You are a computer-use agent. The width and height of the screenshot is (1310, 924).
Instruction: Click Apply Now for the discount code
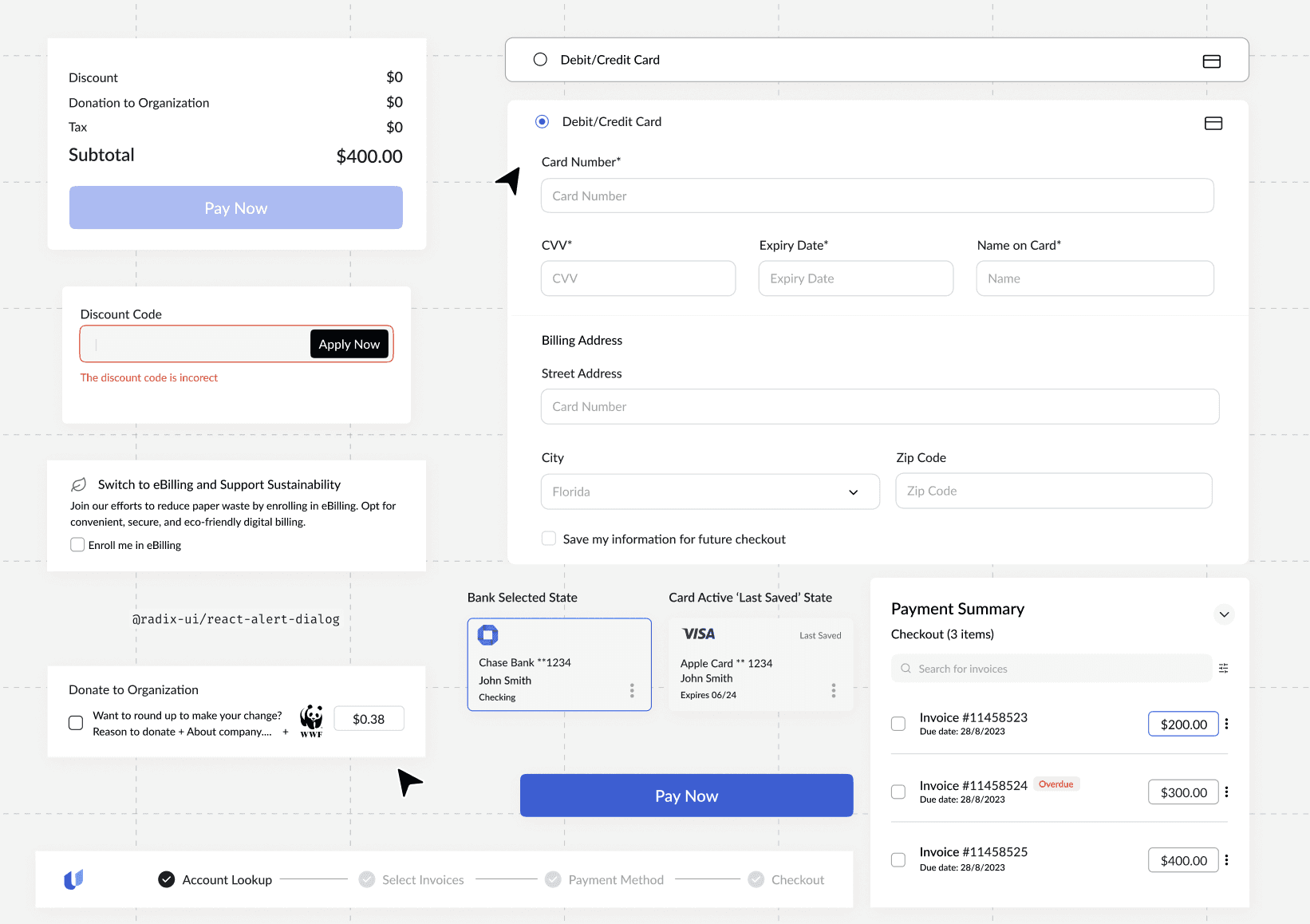pyautogui.click(x=349, y=344)
